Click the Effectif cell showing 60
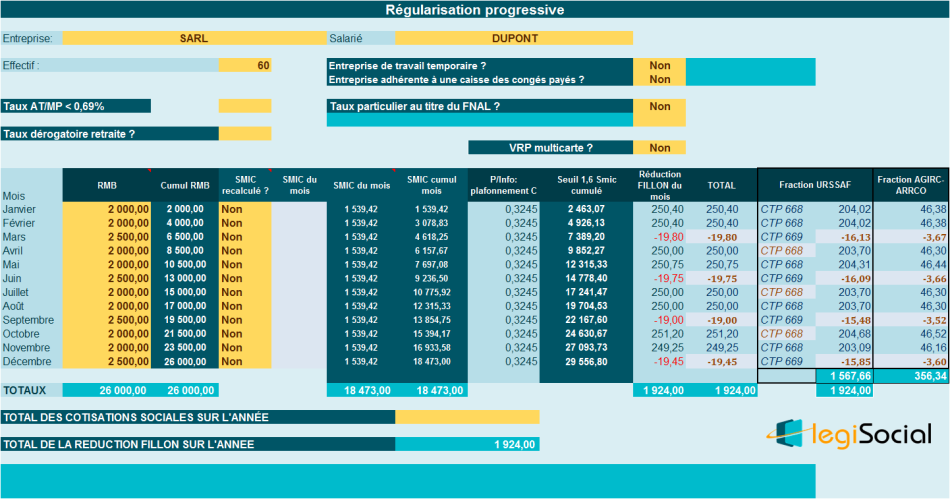This screenshot has width=950, height=499. (245, 65)
